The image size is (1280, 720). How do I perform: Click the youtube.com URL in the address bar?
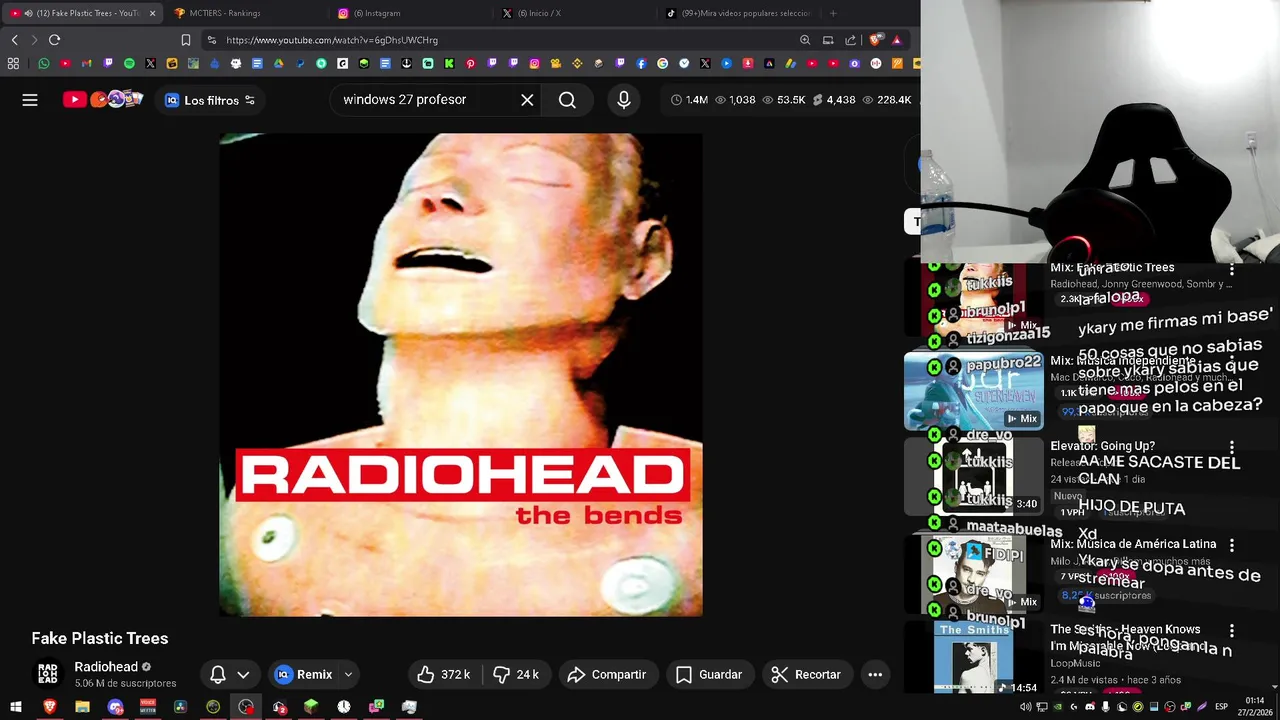tap(332, 40)
